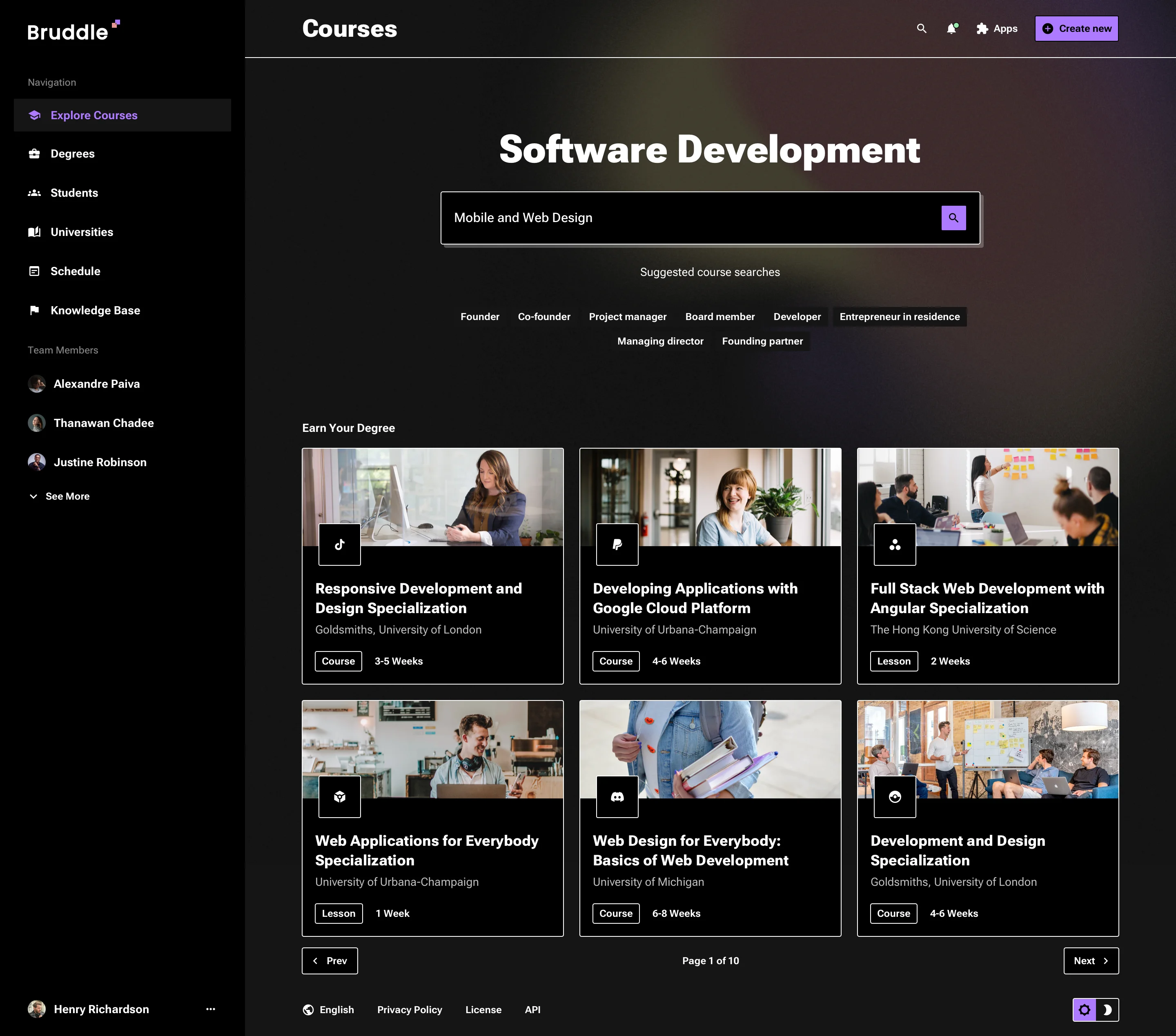Go to Universities from the sidebar
Viewport: 1176px width, 1036px height.
(x=81, y=232)
